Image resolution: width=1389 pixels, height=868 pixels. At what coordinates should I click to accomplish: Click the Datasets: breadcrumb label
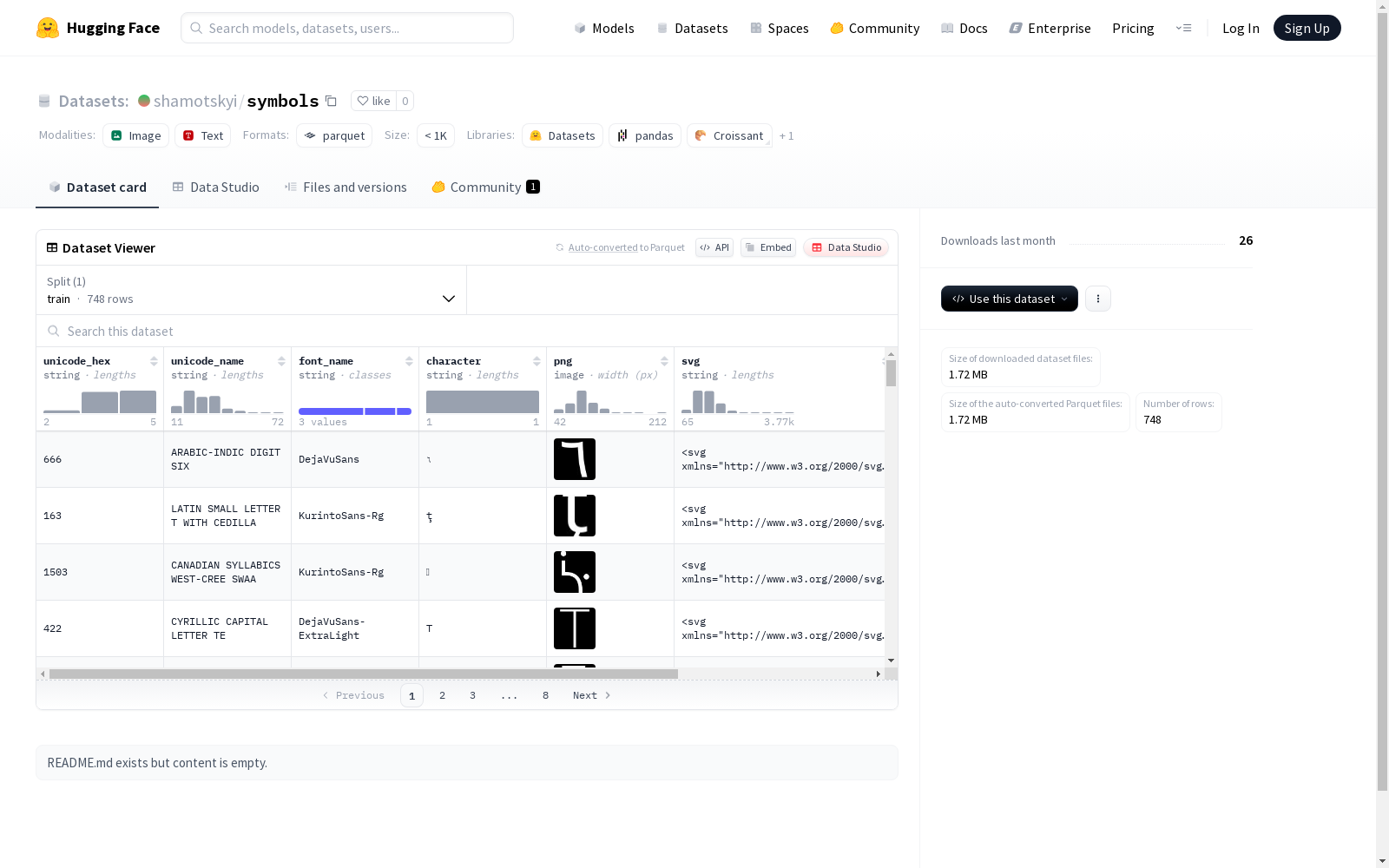pyautogui.click(x=94, y=101)
